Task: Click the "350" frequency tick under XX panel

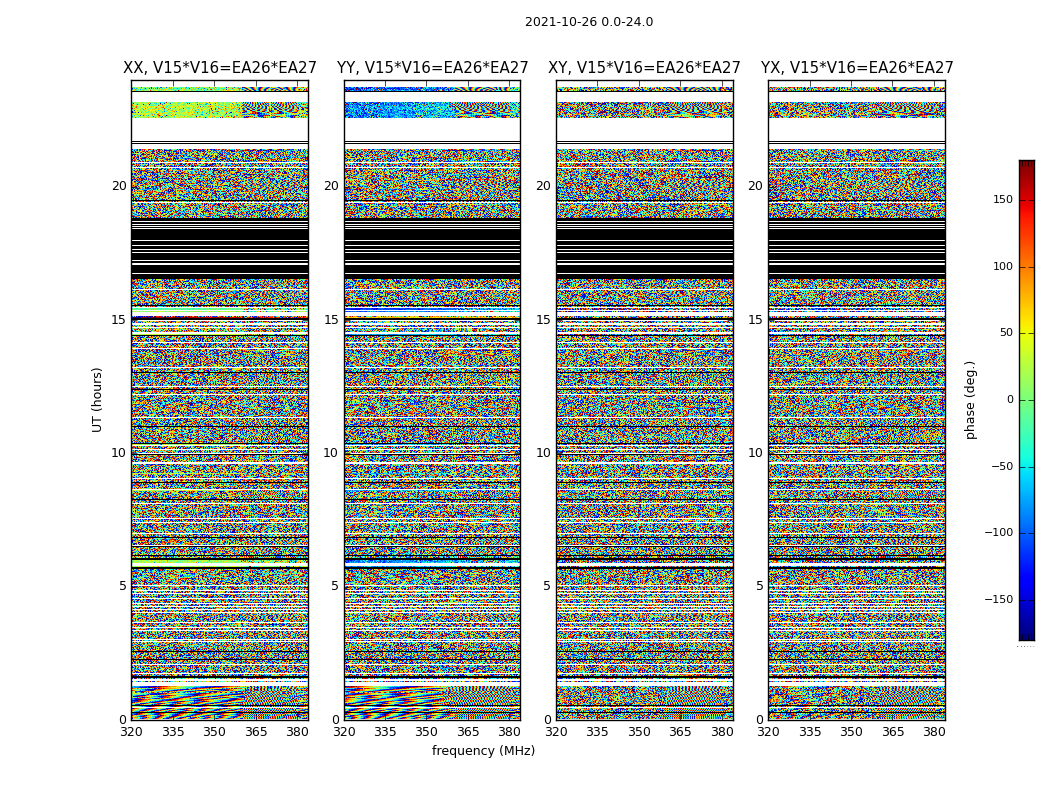Action: pos(214,732)
